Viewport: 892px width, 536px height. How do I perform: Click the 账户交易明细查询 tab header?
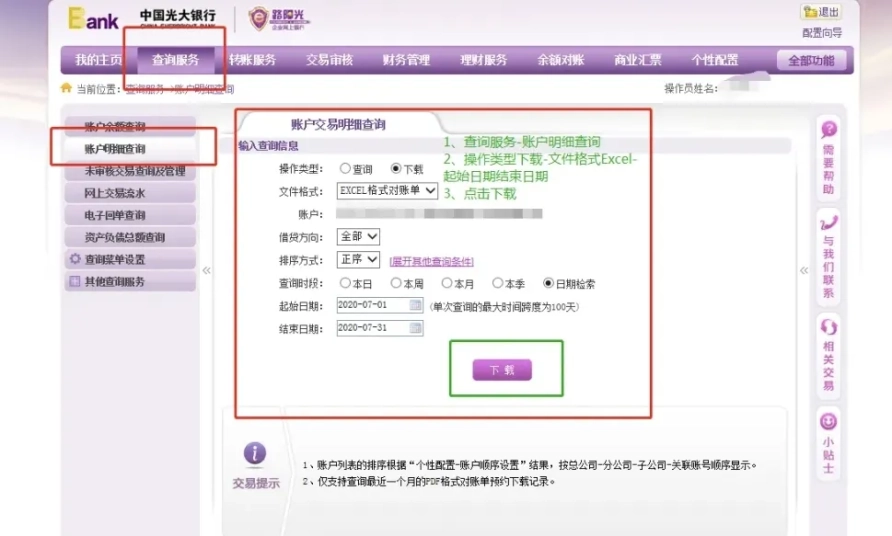pyautogui.click(x=338, y=124)
